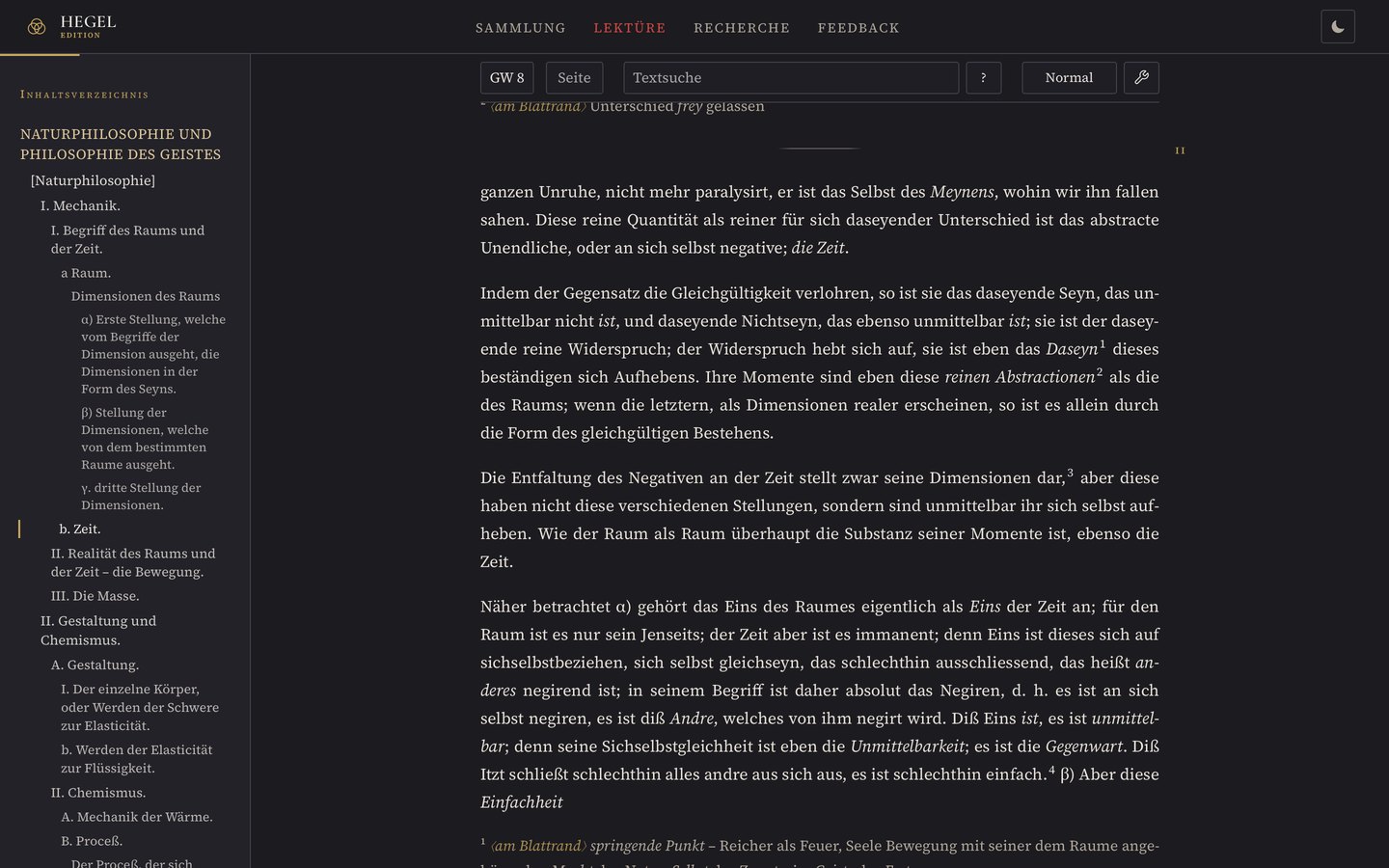Viewport: 1389px width, 868px height.
Task: Open Dimensionen des Raums entry
Action: pos(146,296)
